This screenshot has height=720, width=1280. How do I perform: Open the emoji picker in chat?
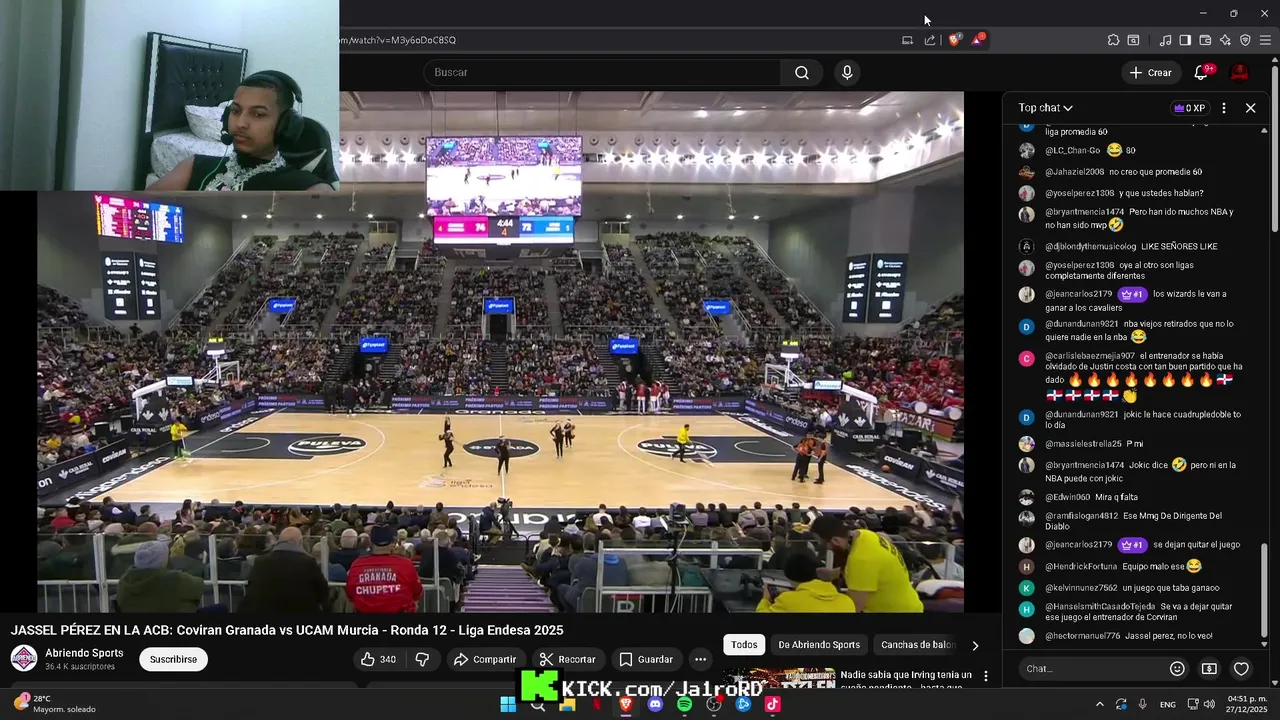pyautogui.click(x=1177, y=669)
